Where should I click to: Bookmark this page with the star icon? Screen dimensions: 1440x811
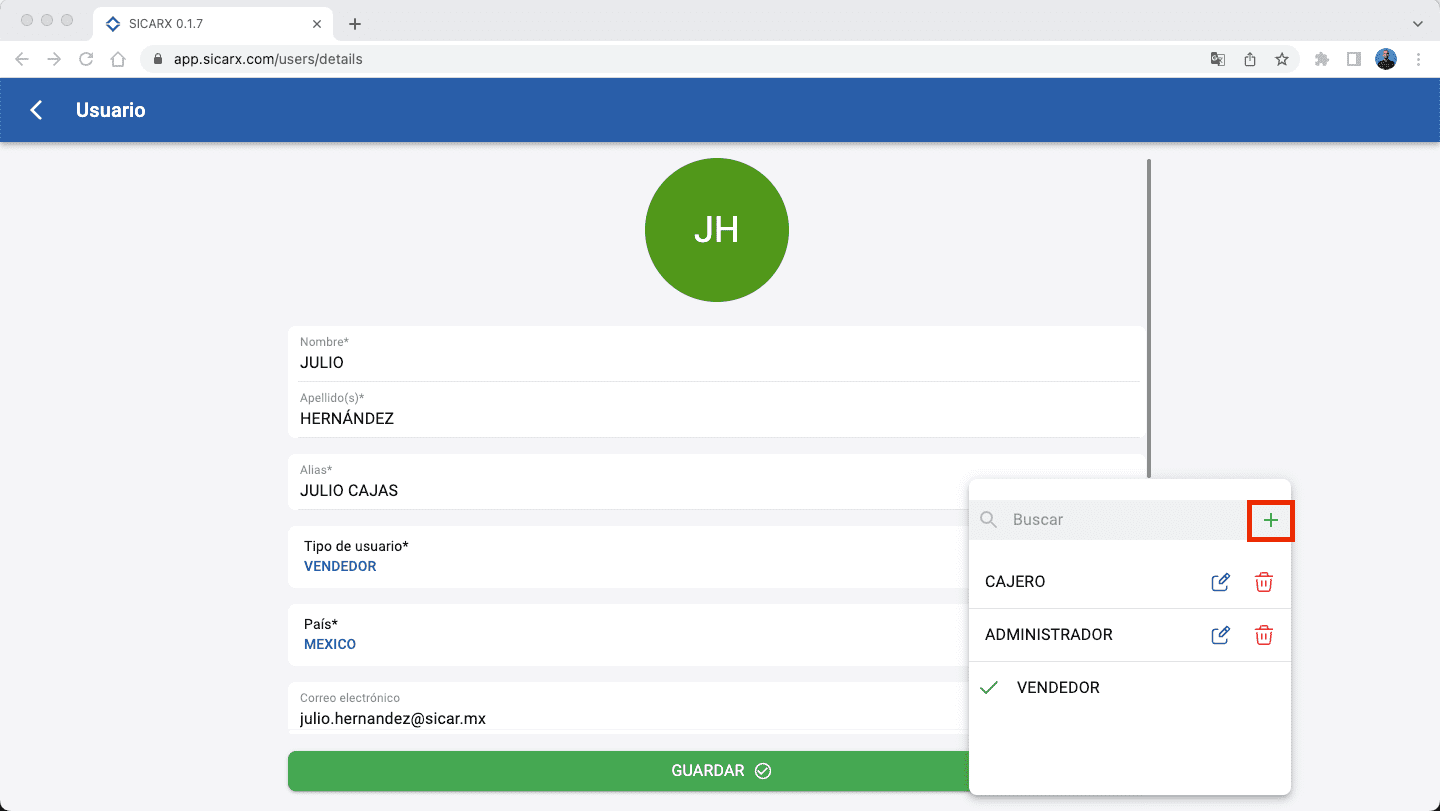tap(1281, 59)
